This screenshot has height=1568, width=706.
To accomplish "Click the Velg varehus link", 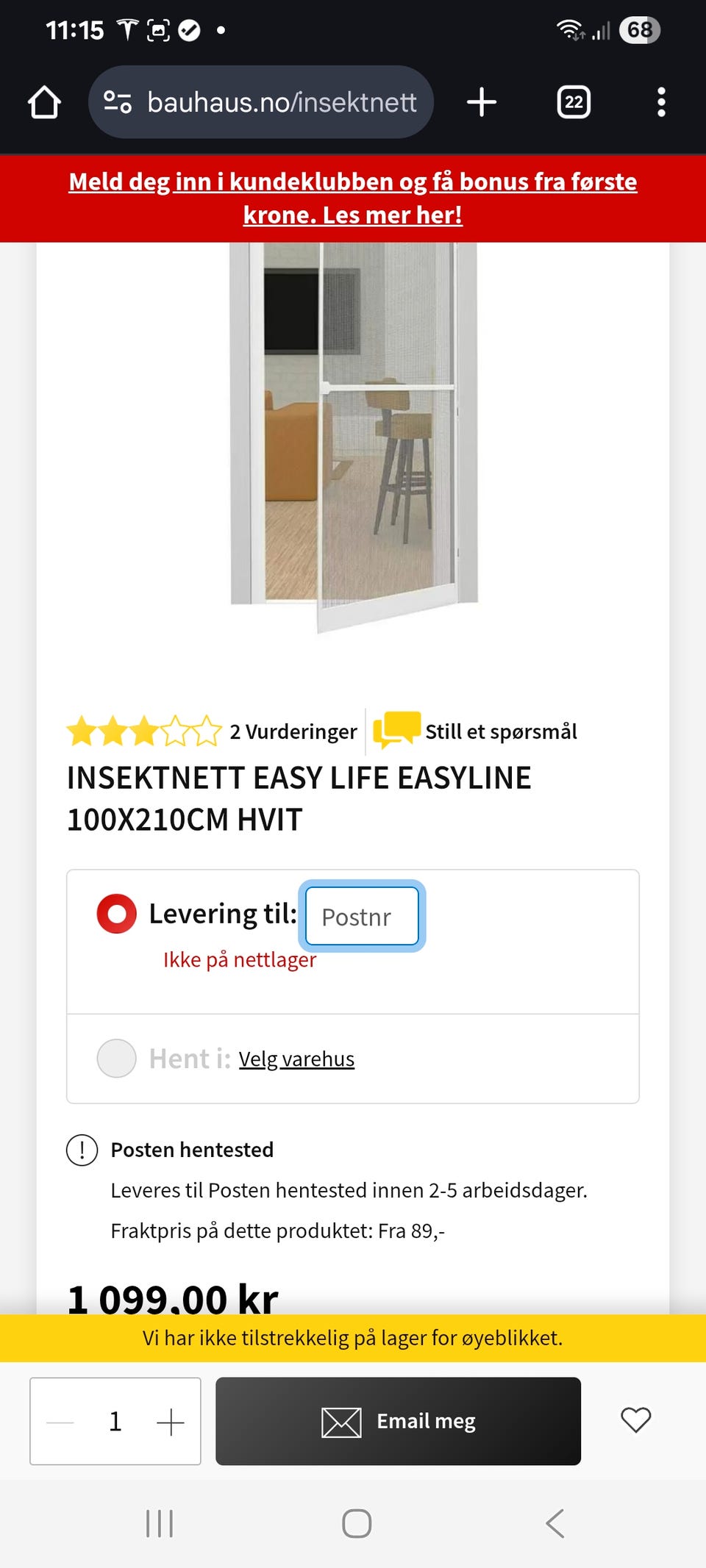I will pyautogui.click(x=296, y=1059).
